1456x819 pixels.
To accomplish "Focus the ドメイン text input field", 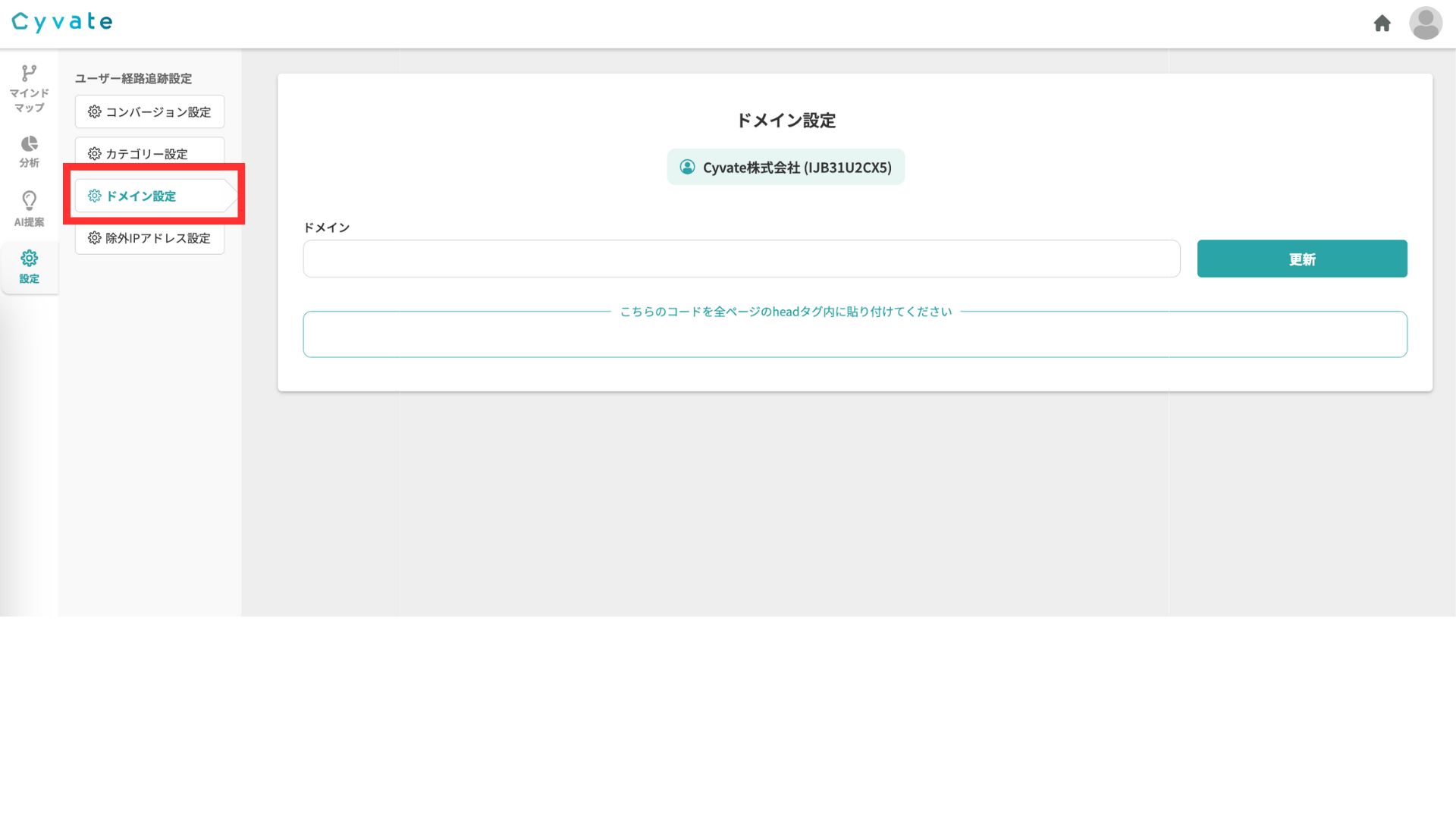I will [741, 259].
